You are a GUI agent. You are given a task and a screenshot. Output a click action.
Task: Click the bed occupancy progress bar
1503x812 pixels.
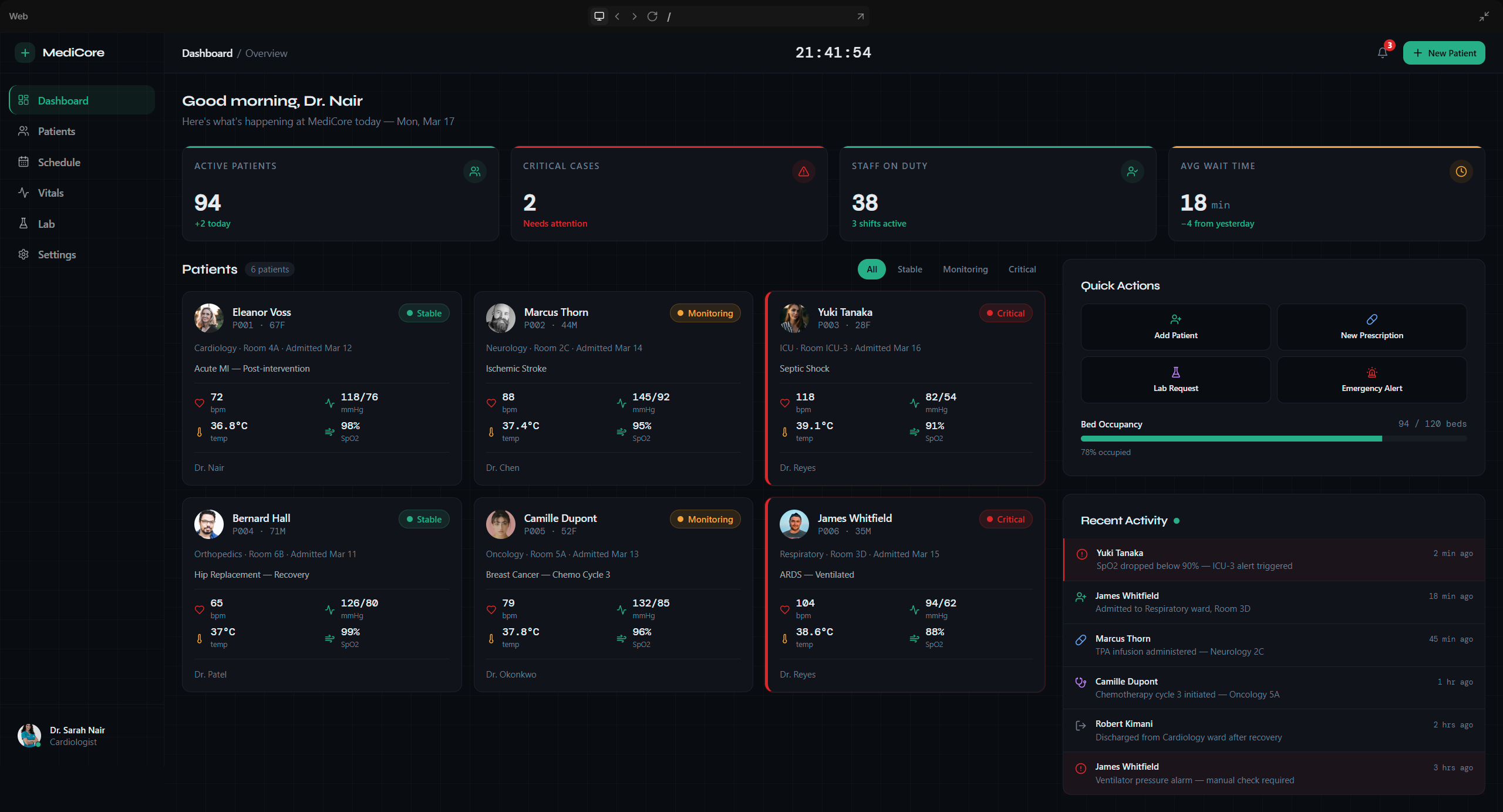[x=1273, y=439]
